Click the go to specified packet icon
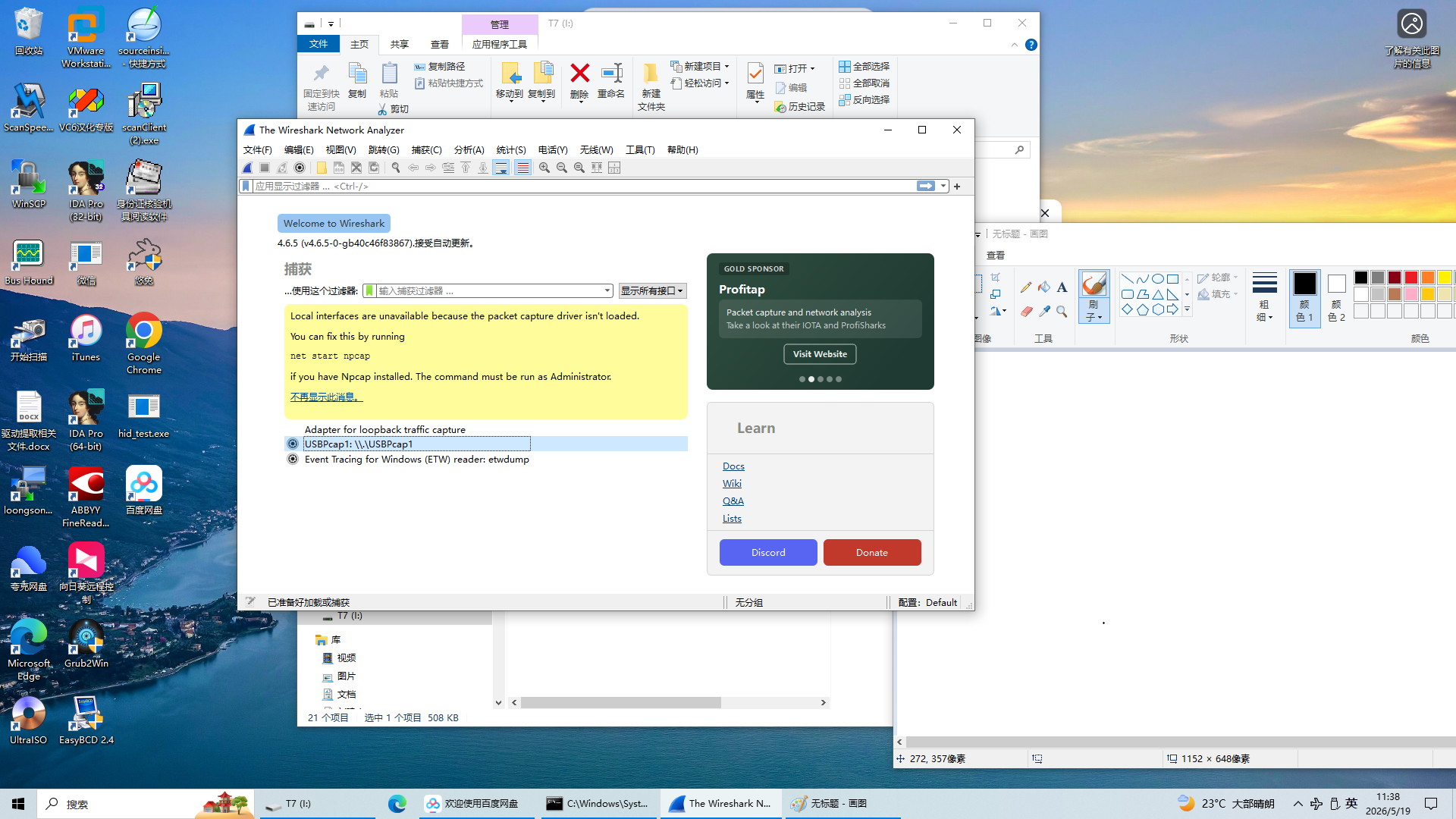Image resolution: width=1456 pixels, height=819 pixels. 448,168
